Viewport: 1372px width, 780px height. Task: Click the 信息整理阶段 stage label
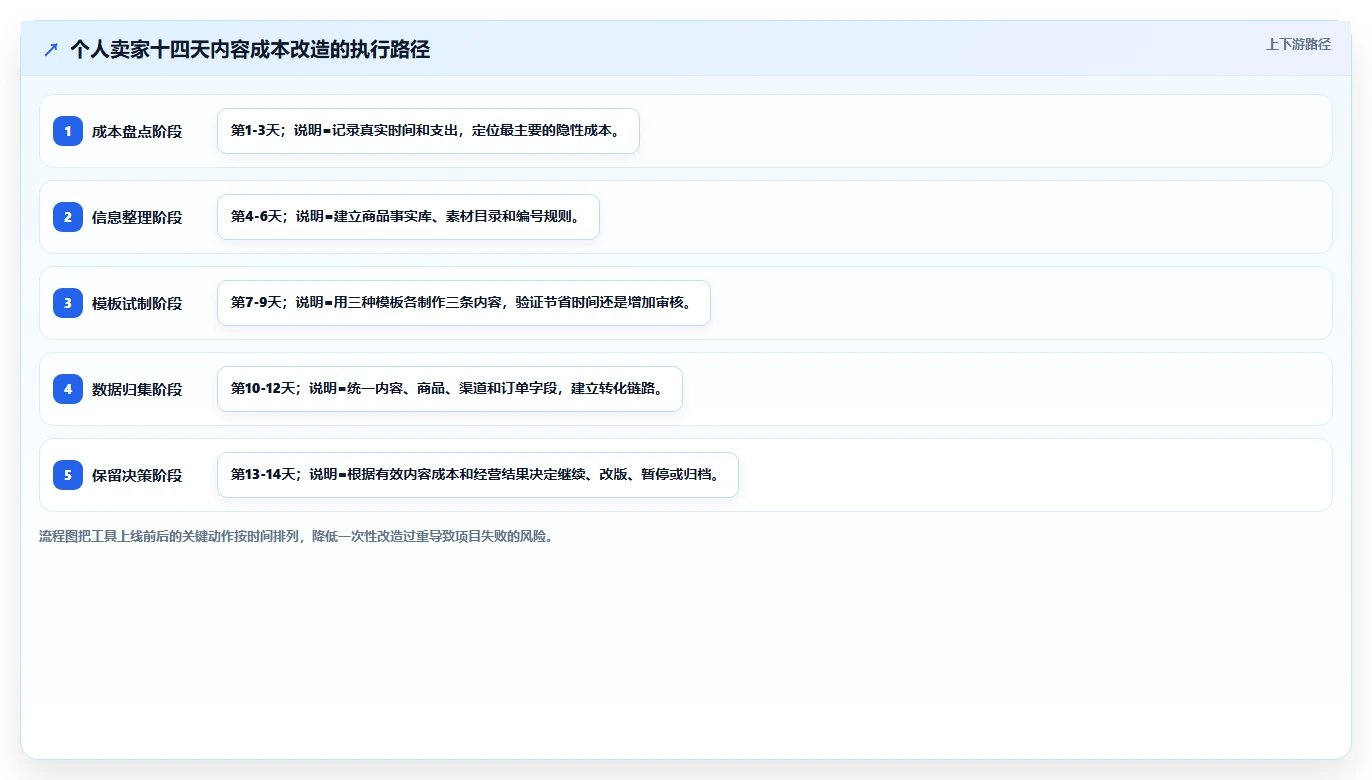click(137, 217)
